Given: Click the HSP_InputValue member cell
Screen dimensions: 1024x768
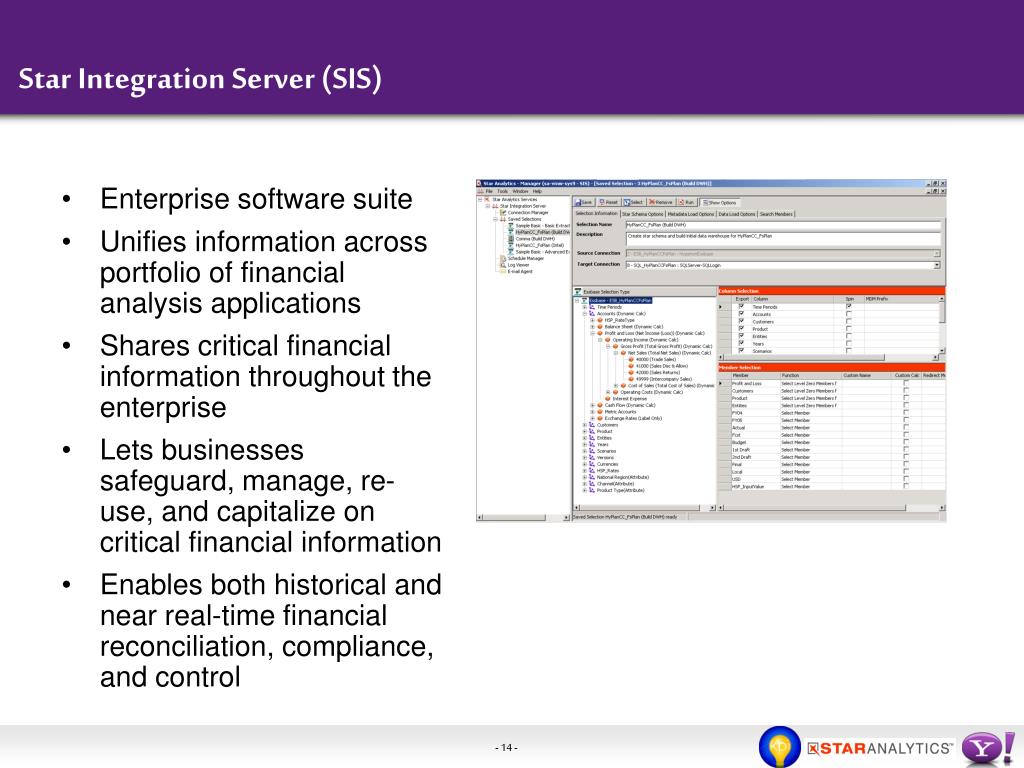Looking at the screenshot, I should (x=755, y=487).
